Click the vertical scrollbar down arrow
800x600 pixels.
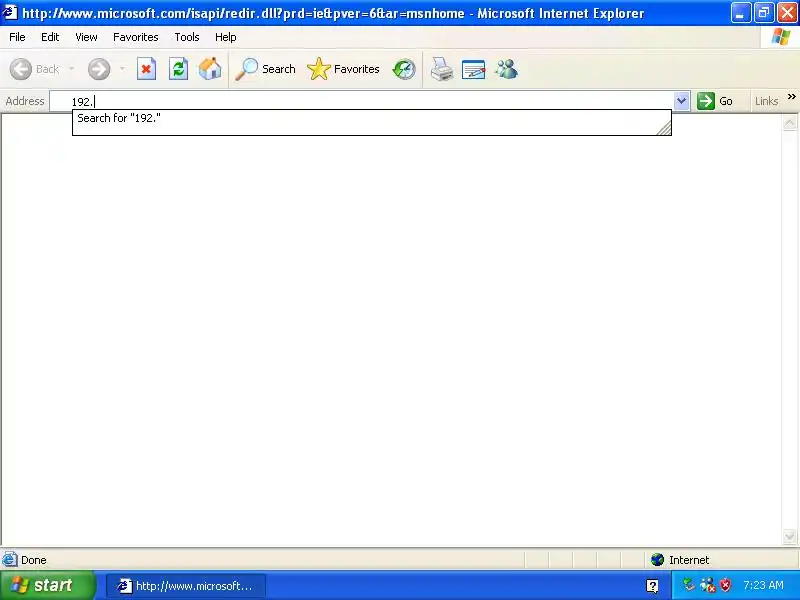pyautogui.click(x=789, y=537)
